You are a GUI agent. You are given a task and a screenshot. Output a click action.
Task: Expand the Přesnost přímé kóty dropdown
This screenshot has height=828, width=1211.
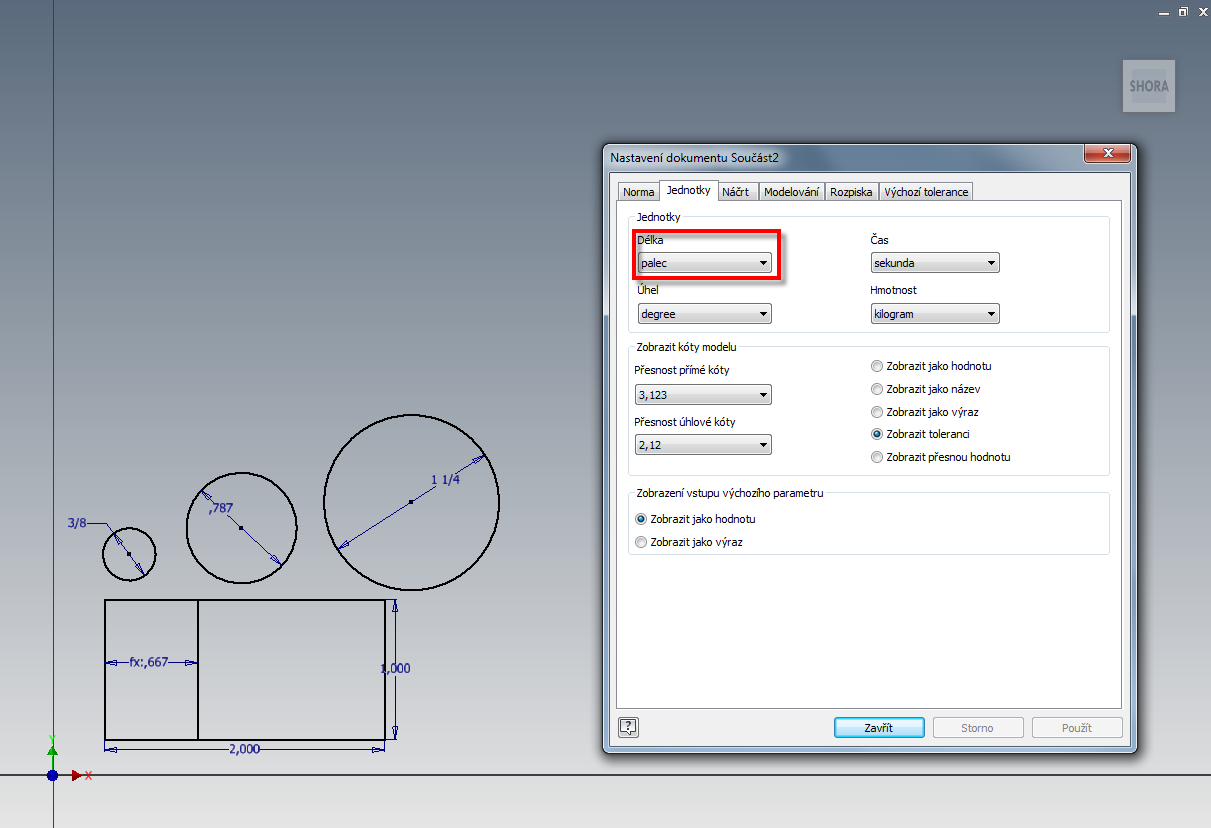click(x=703, y=395)
